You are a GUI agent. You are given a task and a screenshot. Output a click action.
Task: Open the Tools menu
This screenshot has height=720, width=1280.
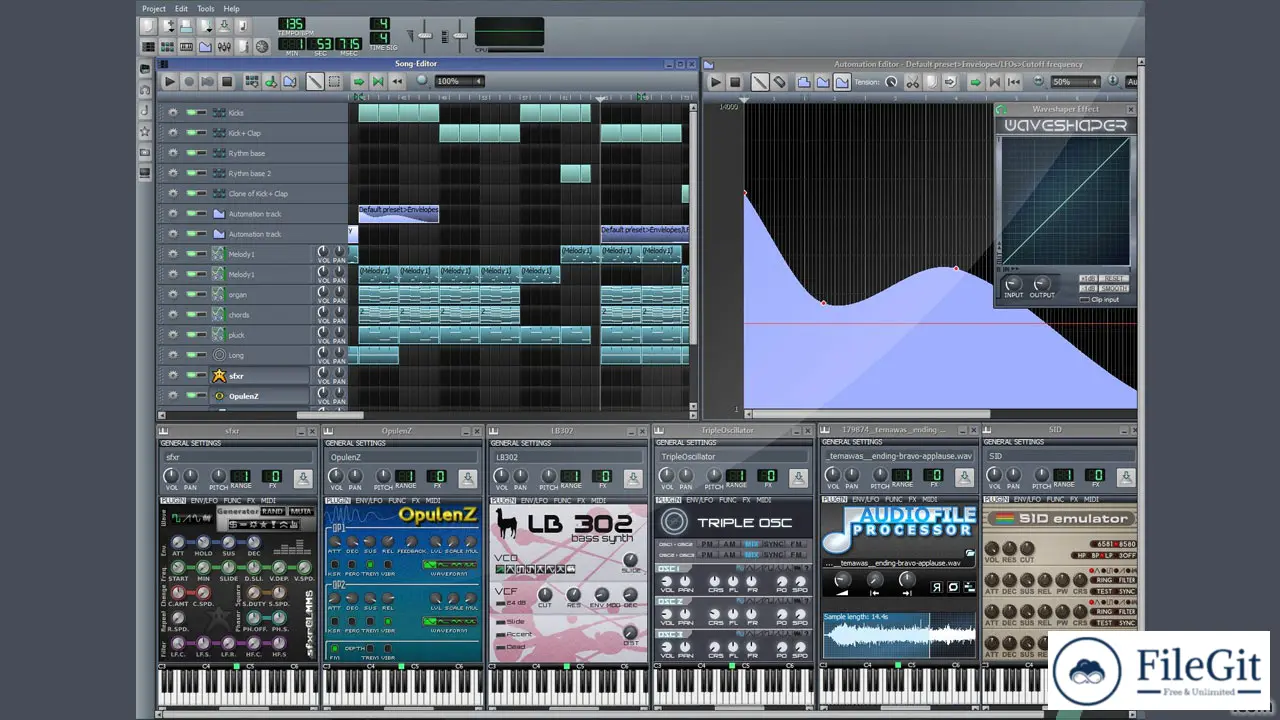click(x=205, y=8)
